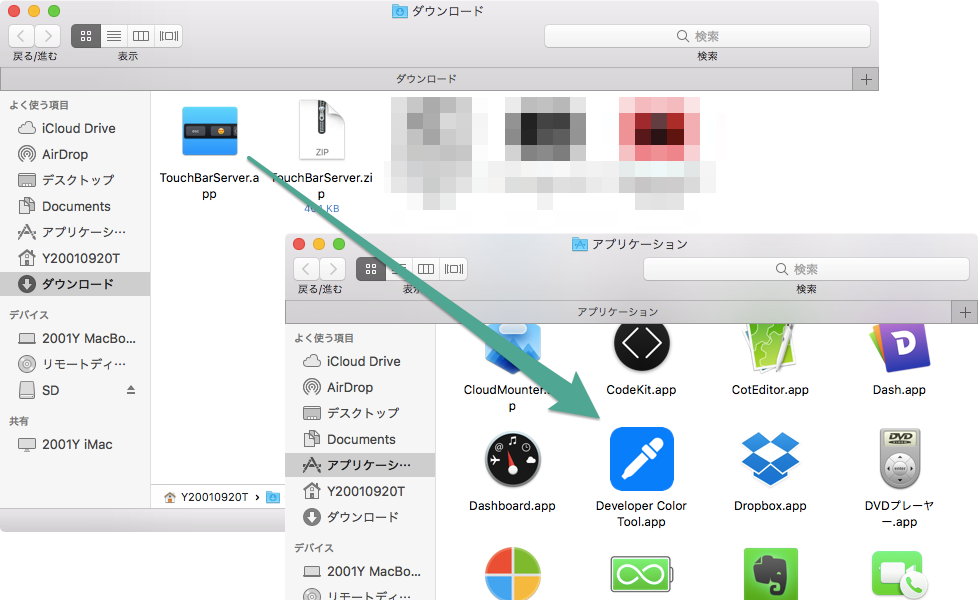Select アプリケーション tab in Applications window
The image size is (978, 600).
click(617, 312)
